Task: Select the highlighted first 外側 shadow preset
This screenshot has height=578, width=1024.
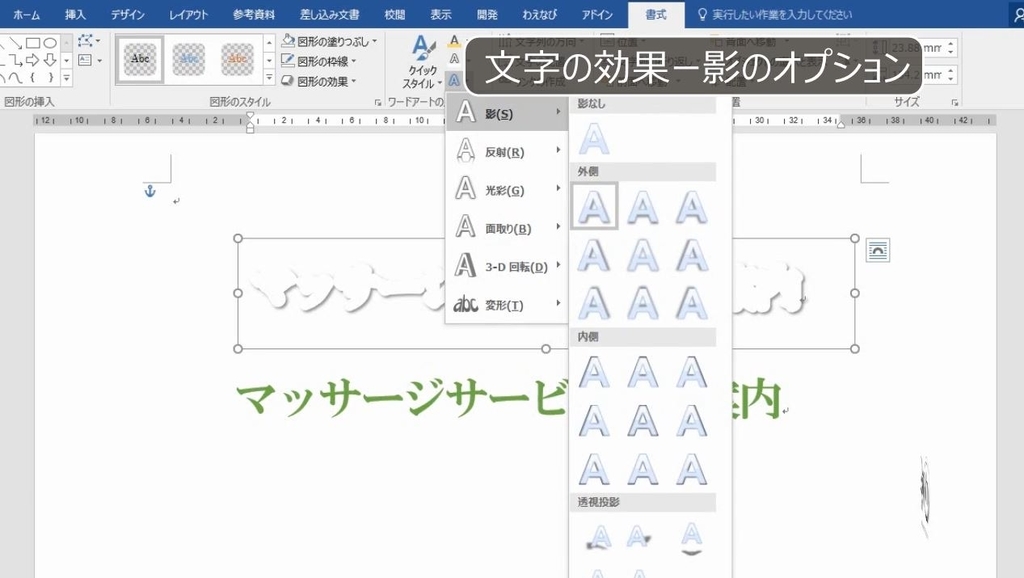Action: tap(594, 206)
